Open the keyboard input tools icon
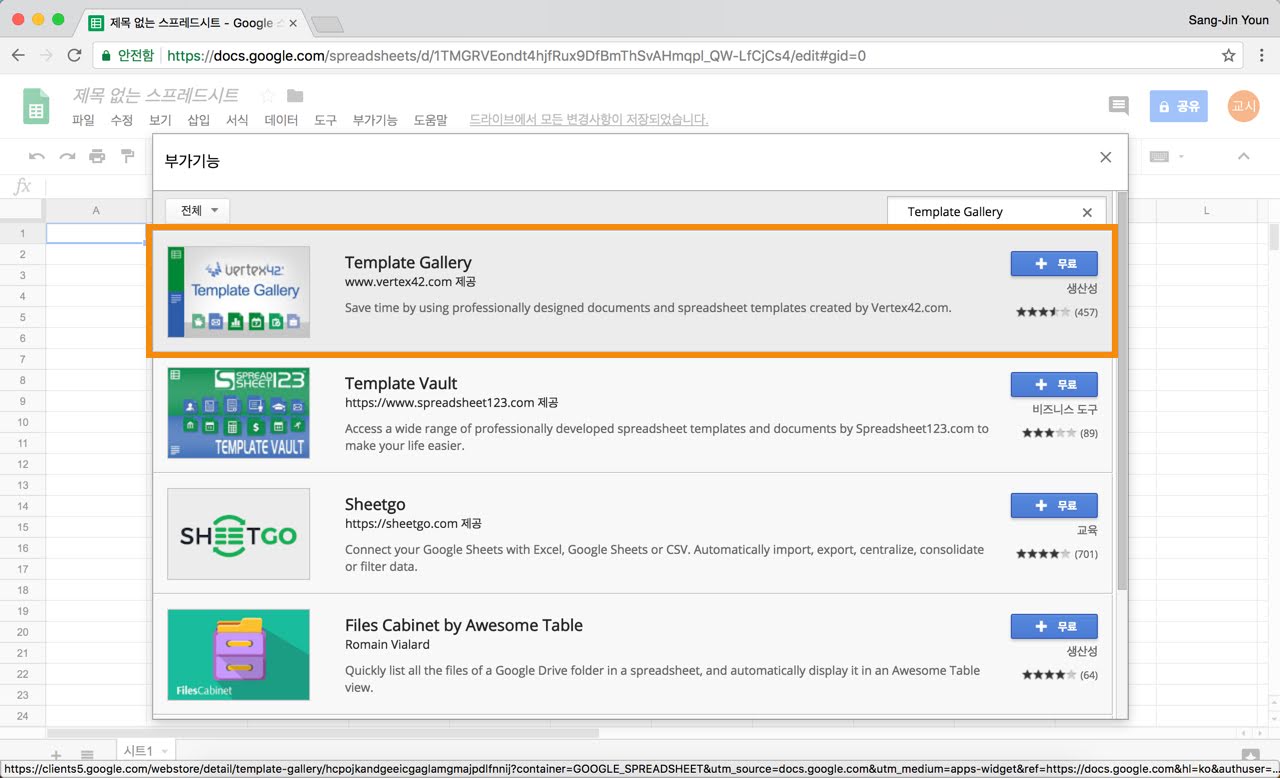This screenshot has width=1280, height=778. coord(1160,157)
